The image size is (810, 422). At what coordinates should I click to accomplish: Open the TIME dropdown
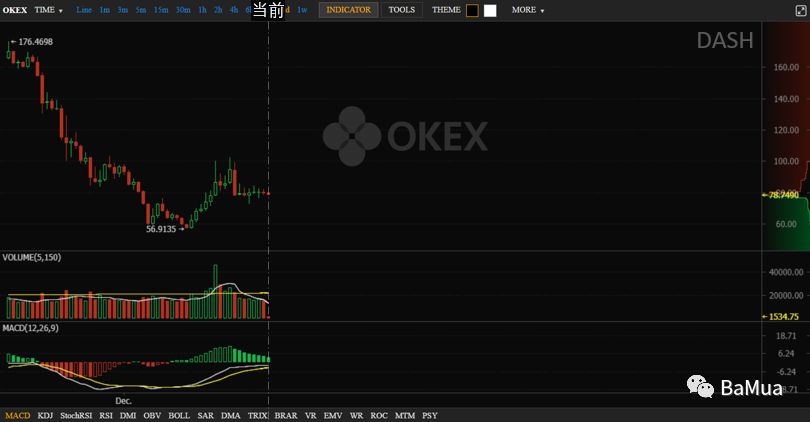pos(49,10)
